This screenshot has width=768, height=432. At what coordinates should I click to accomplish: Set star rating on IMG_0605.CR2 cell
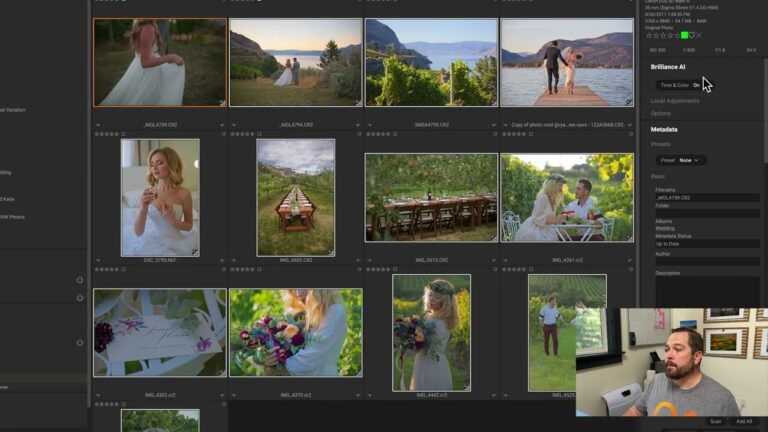pyautogui.click(x=242, y=134)
